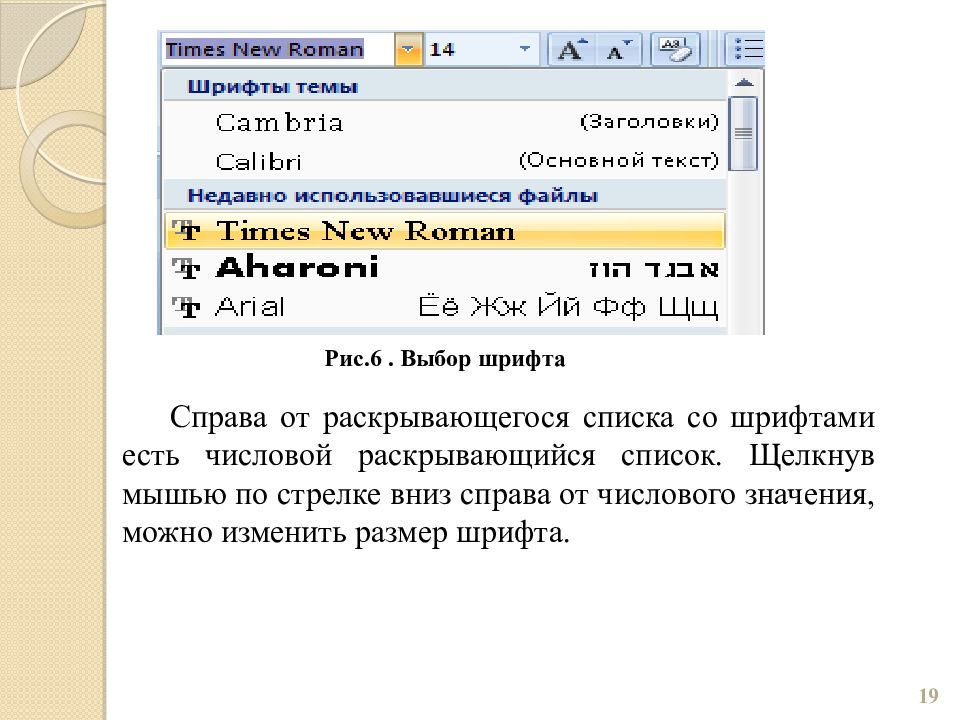The width and height of the screenshot is (960, 720).
Task: Click the Shrink Font icon
Action: click(618, 49)
